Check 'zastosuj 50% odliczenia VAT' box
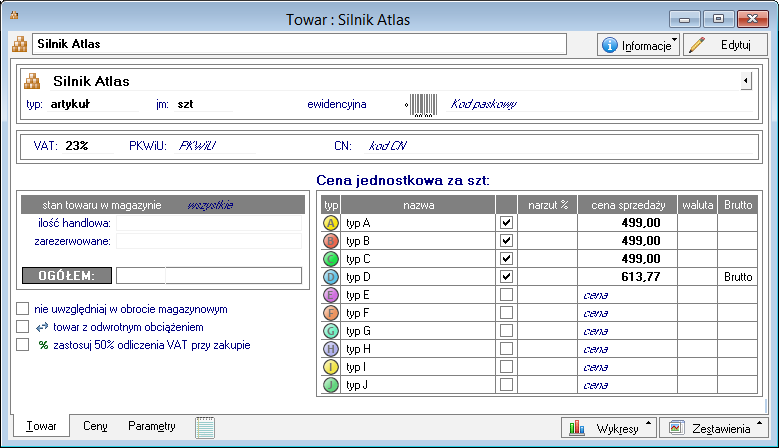Image resolution: width=779 pixels, height=448 pixels. 22,344
